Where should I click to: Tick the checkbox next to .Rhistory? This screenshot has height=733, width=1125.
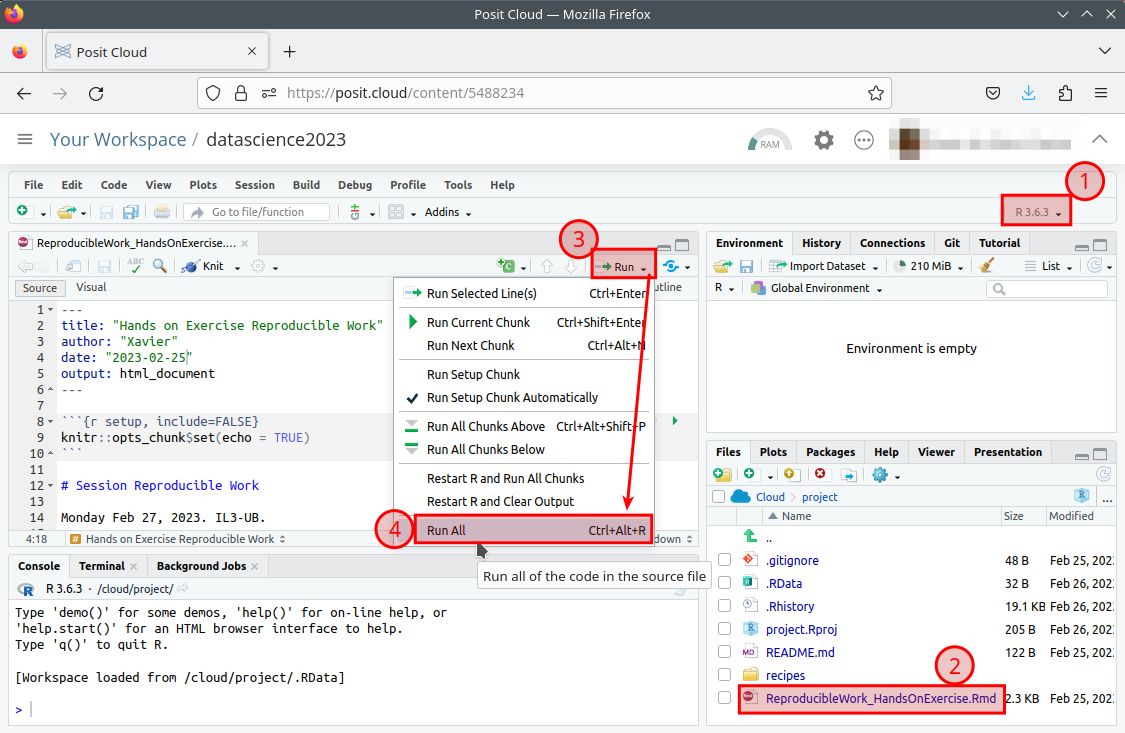(725, 605)
